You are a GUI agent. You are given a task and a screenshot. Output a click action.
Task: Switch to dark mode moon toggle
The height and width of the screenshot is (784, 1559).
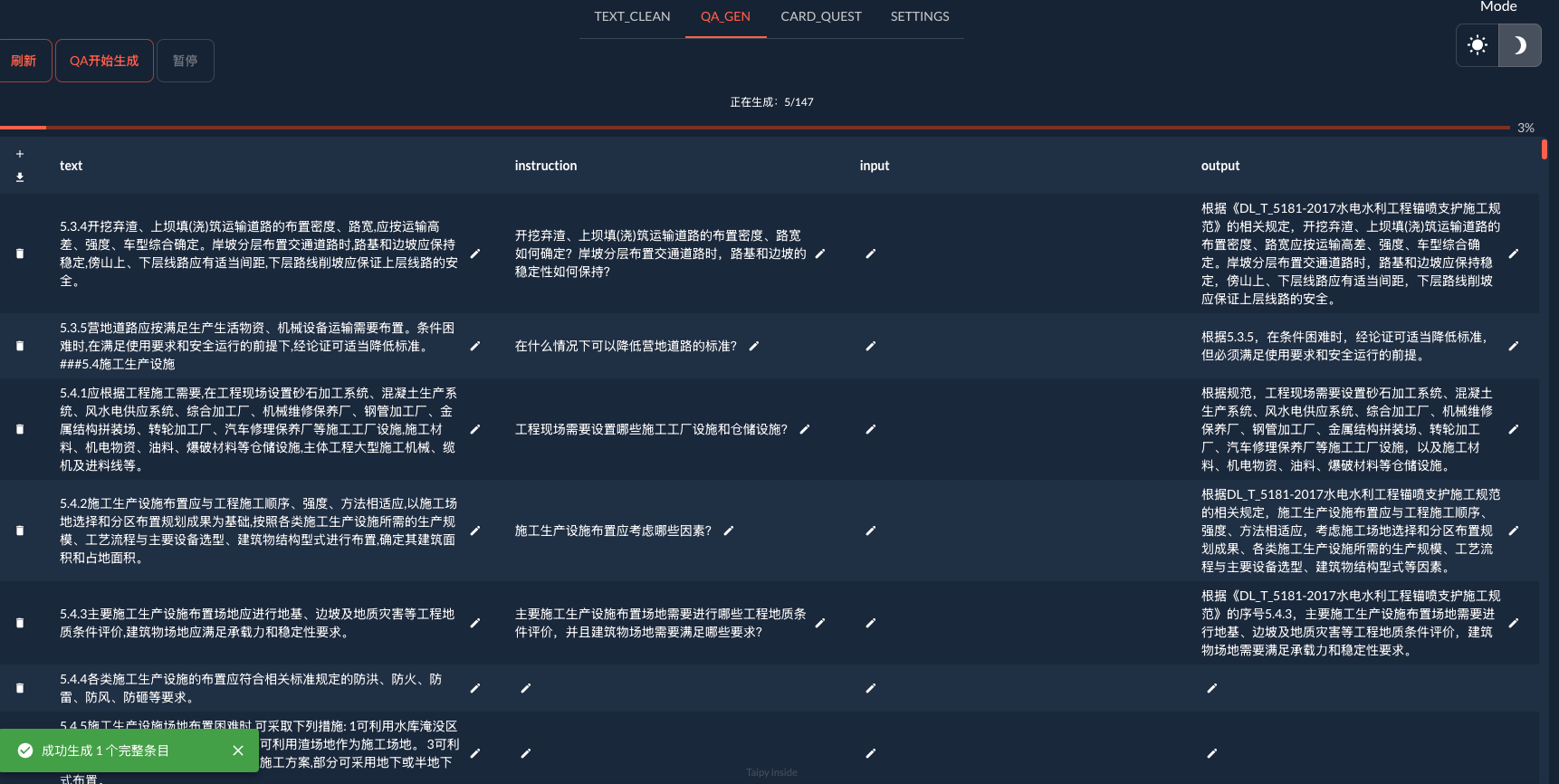click(1520, 45)
